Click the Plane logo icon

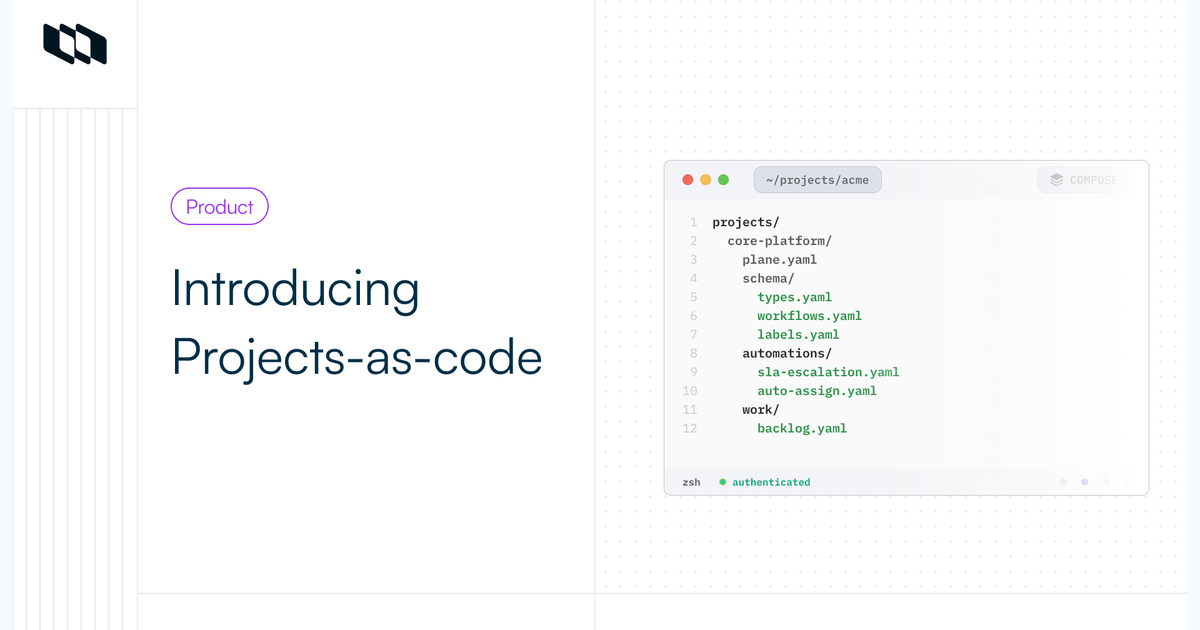[x=75, y=44]
